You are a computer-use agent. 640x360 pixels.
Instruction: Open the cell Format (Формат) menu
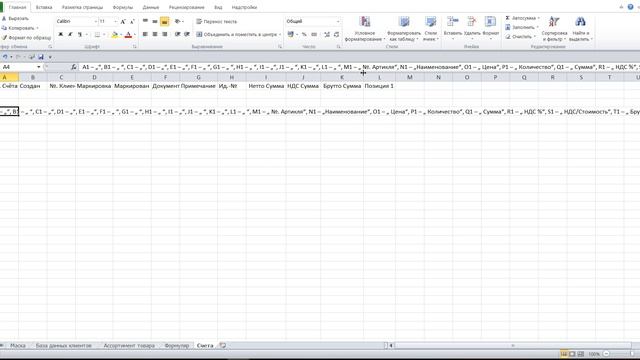tap(491, 28)
